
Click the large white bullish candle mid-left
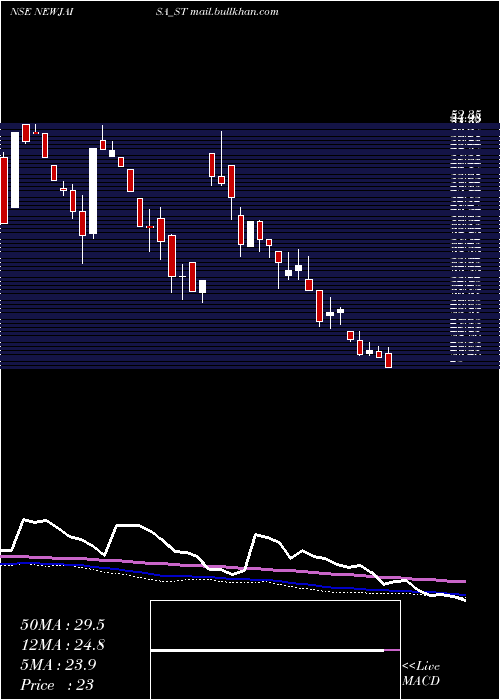[93, 191]
